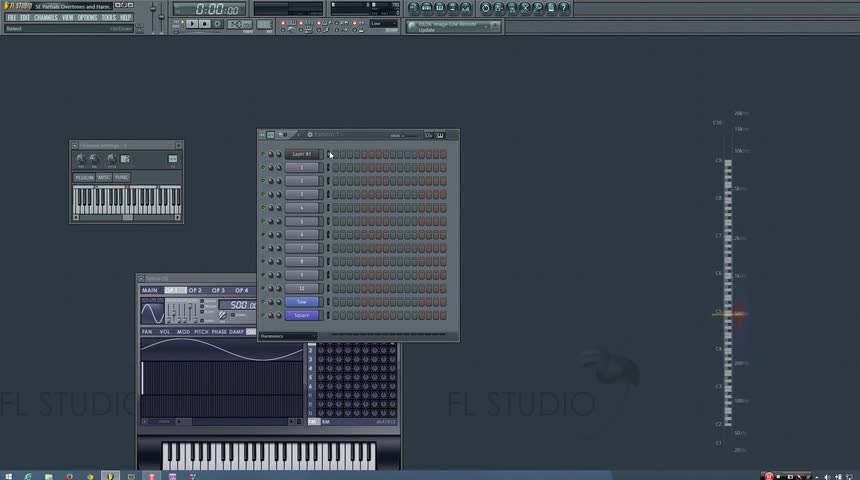Open the browser view icon
The image size is (860, 480).
(452, 8)
